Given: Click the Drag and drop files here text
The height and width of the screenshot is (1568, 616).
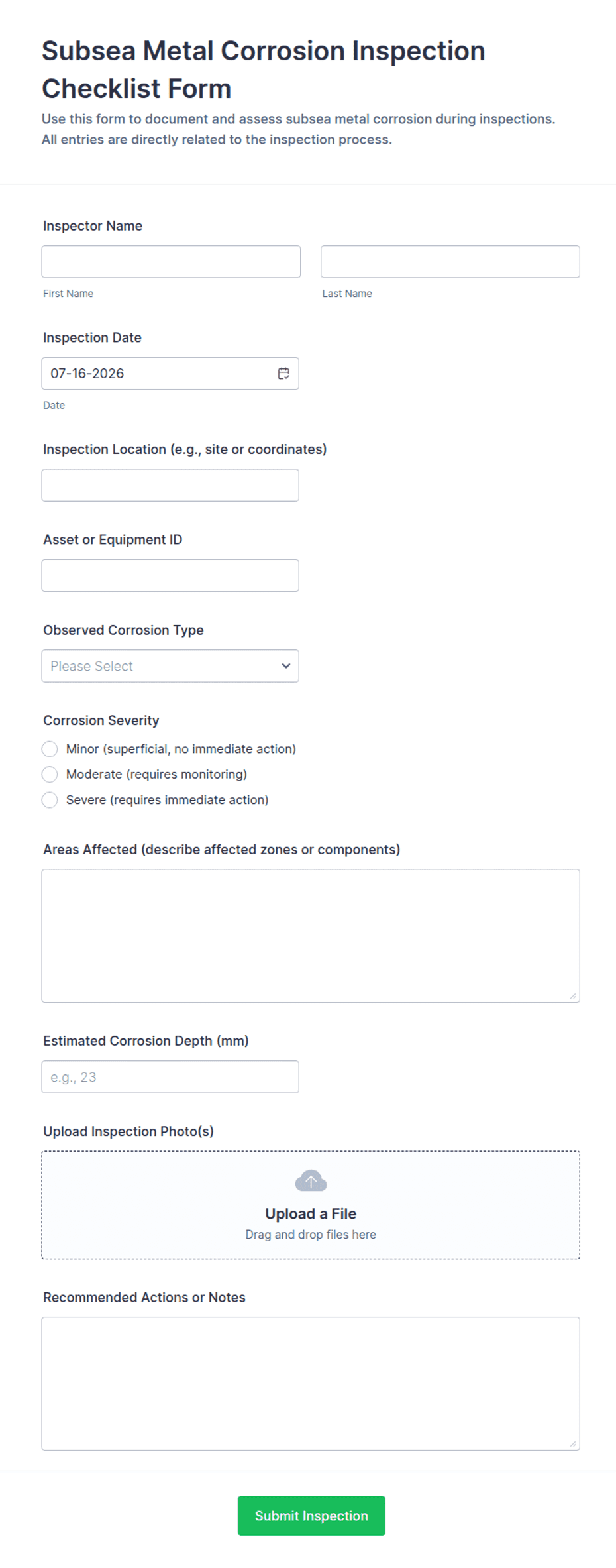Looking at the screenshot, I should [x=311, y=1235].
